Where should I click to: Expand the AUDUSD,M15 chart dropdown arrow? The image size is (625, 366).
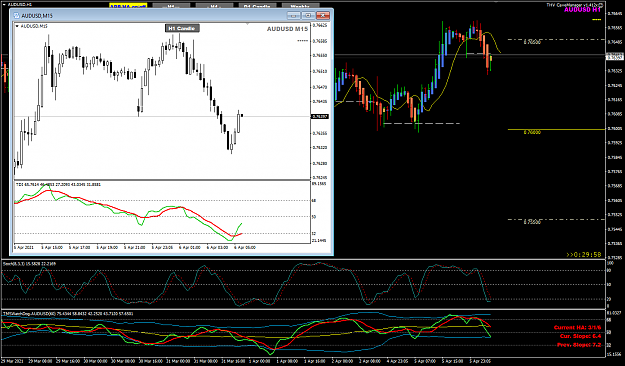coord(17,26)
